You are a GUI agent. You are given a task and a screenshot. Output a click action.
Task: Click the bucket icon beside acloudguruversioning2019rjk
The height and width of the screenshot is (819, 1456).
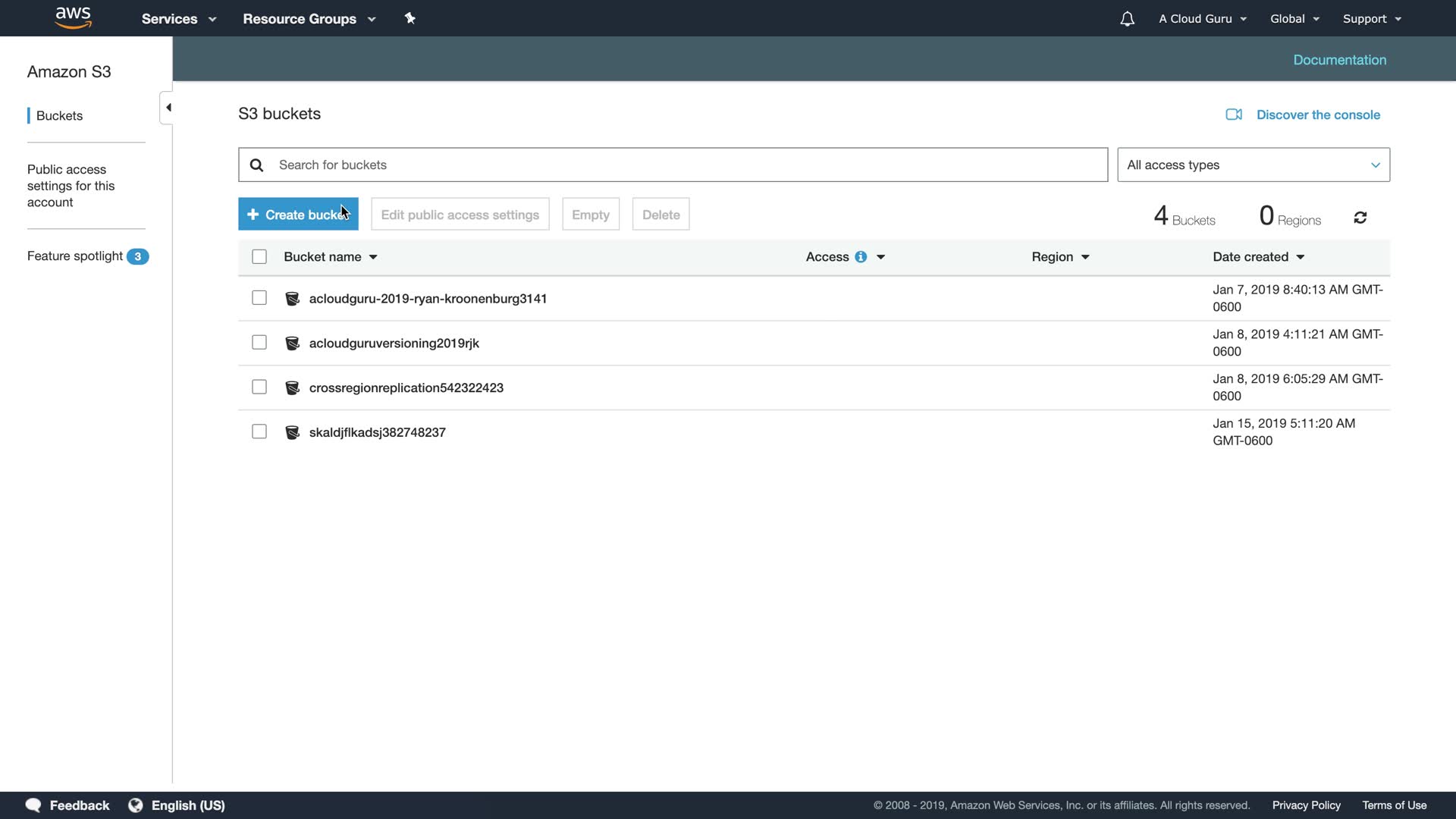[292, 344]
